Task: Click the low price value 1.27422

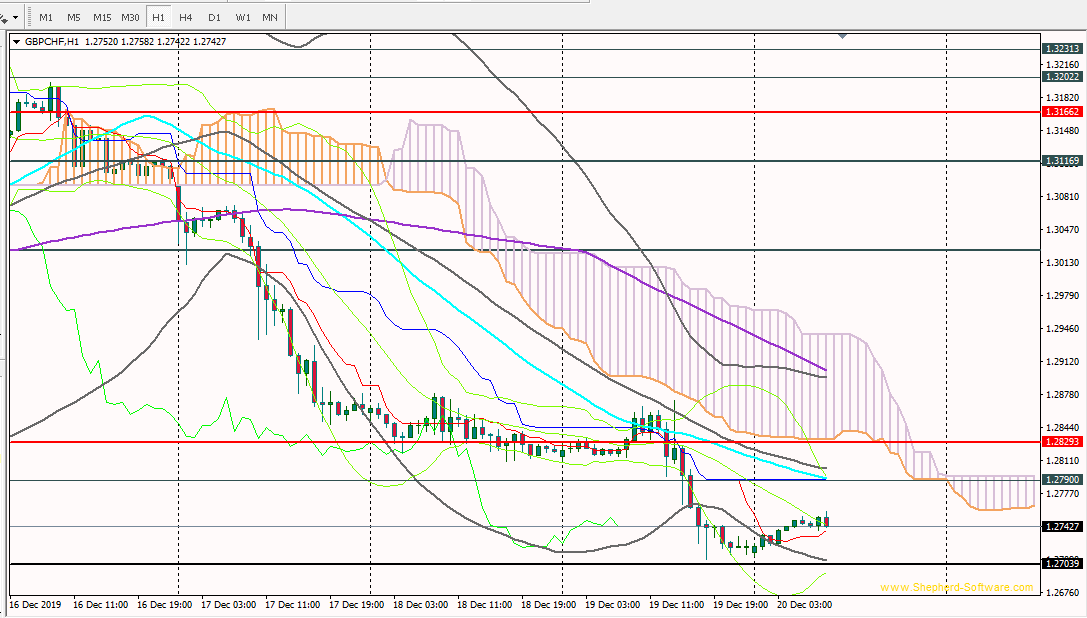Action: point(173,42)
